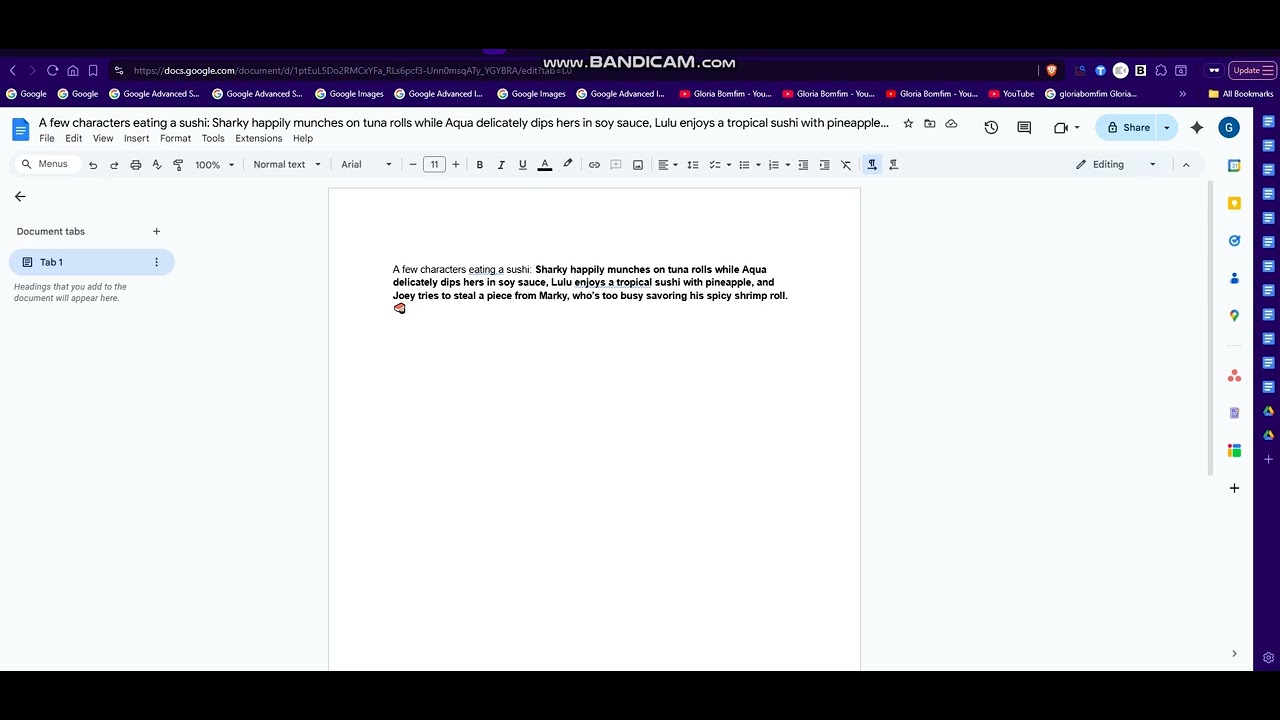Open the Format menu
Screen dimensions: 1280x720
click(175, 139)
